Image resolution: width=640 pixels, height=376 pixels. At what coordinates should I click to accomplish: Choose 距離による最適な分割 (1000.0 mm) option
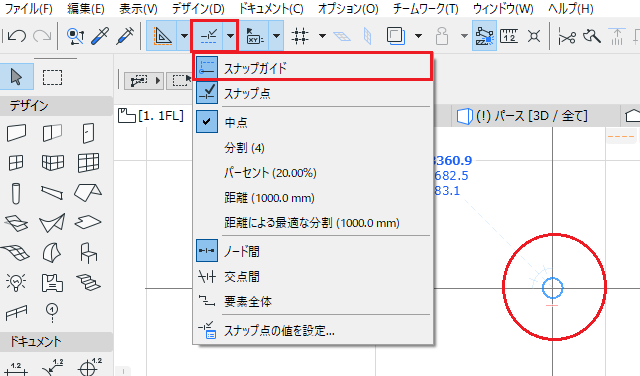coord(313,223)
